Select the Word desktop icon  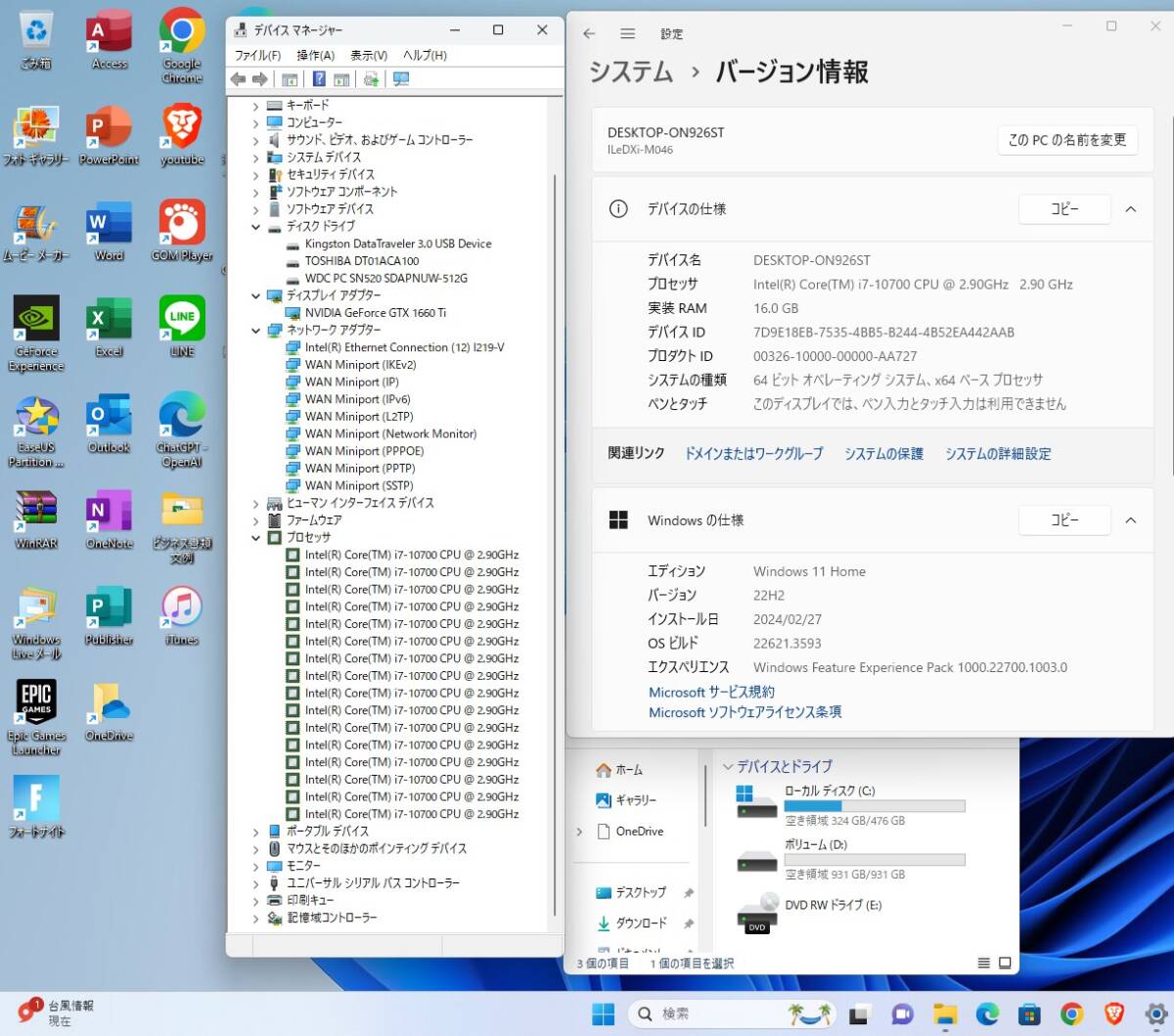110,232
